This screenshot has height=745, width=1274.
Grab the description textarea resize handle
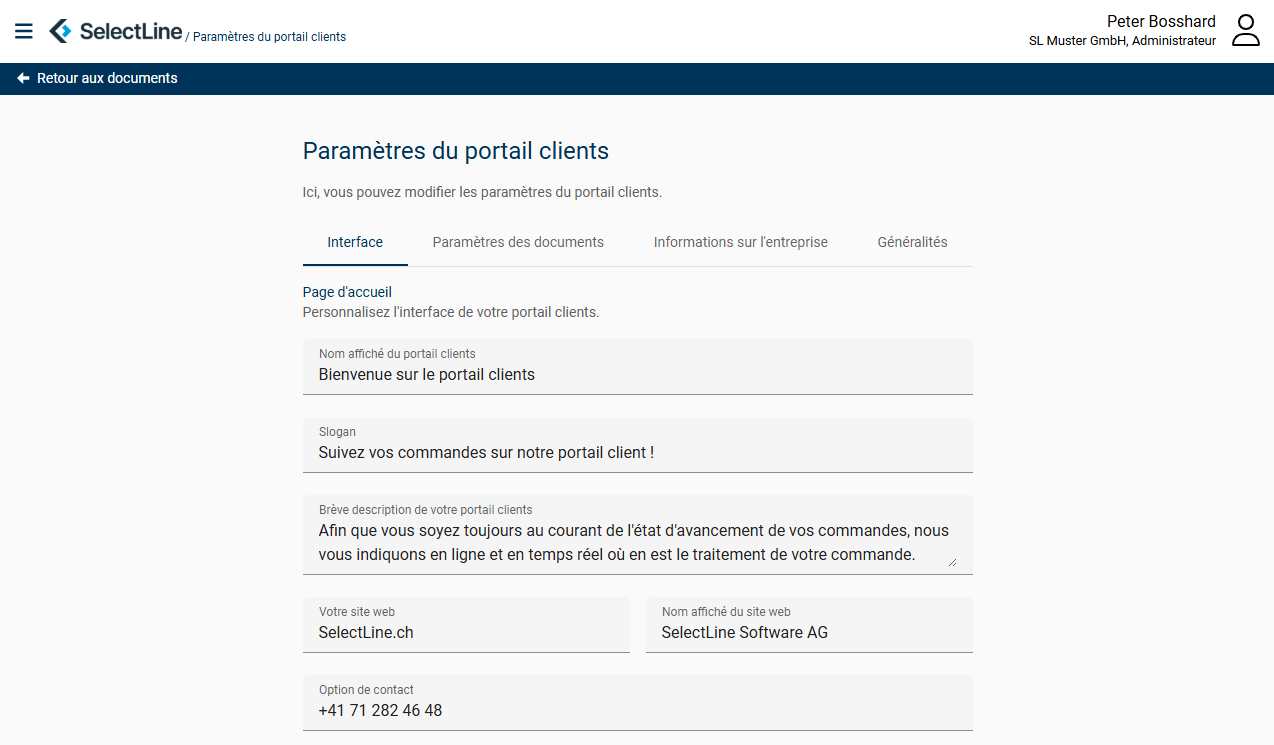[x=951, y=562]
